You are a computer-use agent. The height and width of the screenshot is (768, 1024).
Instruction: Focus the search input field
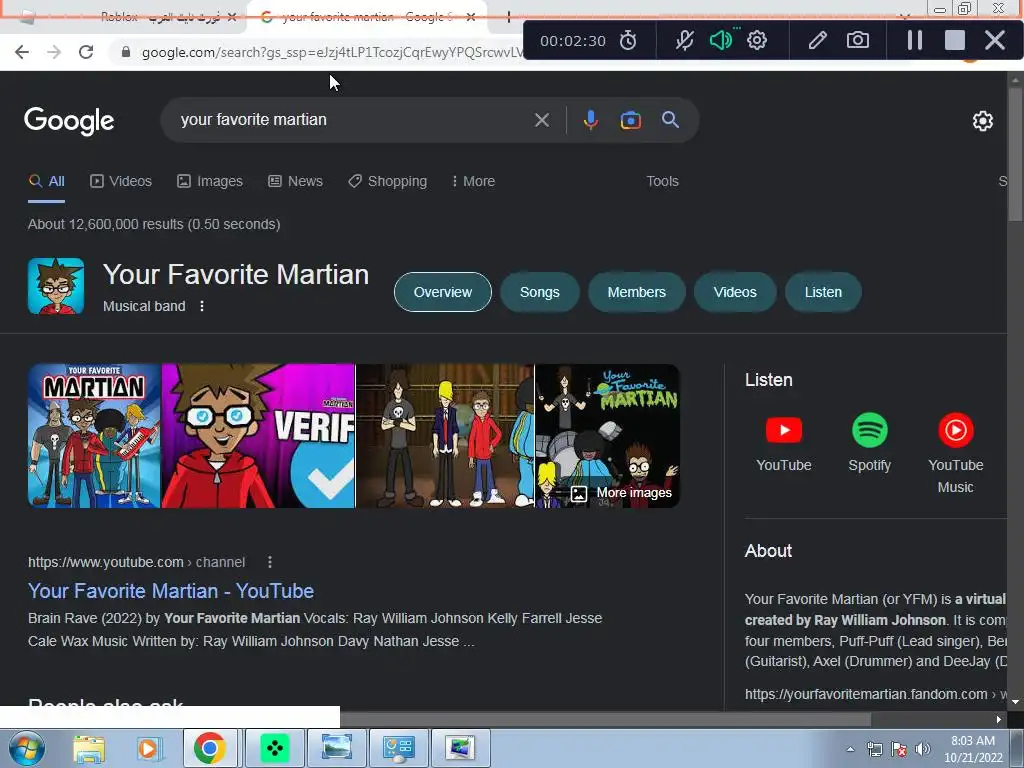[x=353, y=120]
